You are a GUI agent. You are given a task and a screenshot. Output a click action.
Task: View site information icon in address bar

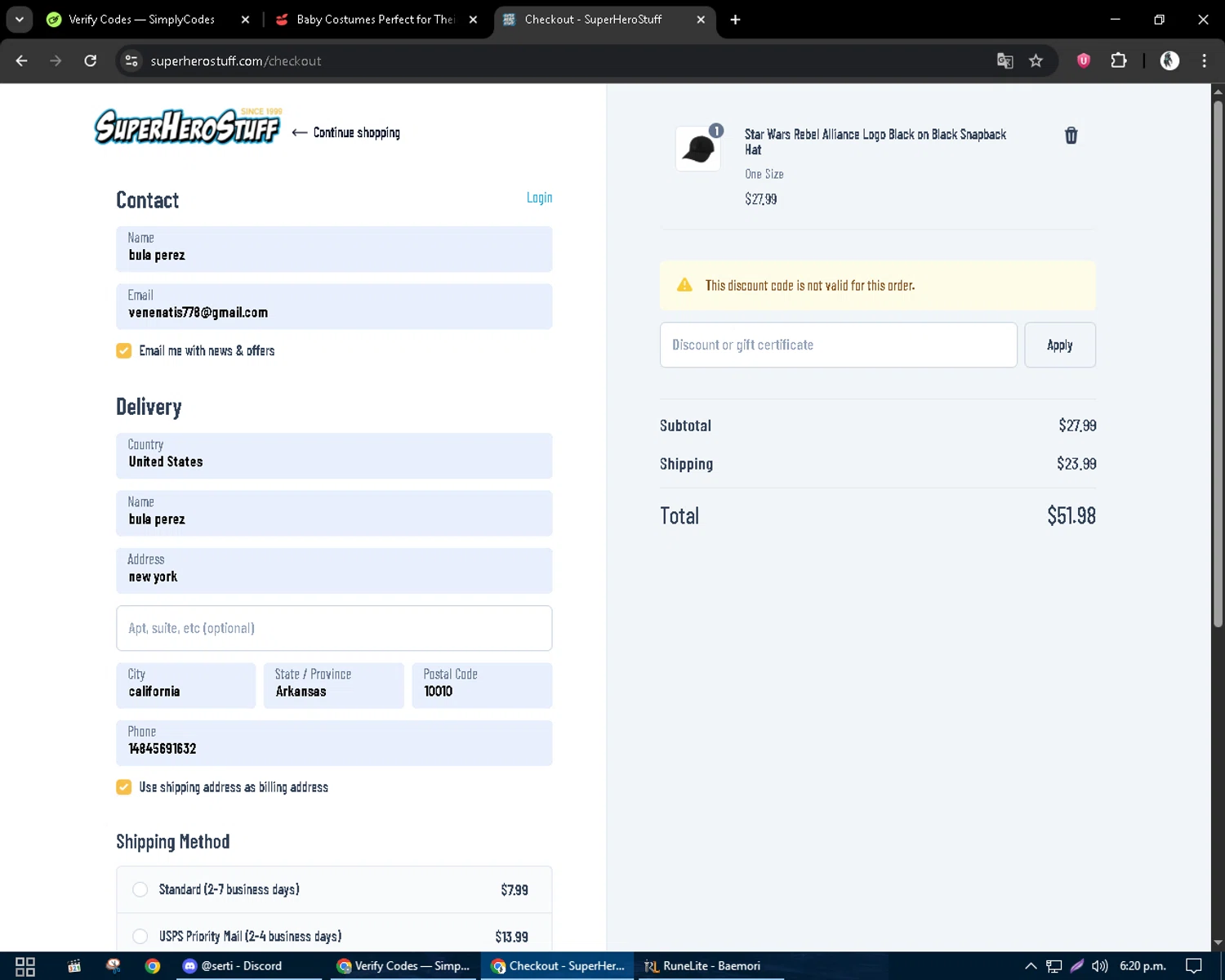tap(131, 60)
